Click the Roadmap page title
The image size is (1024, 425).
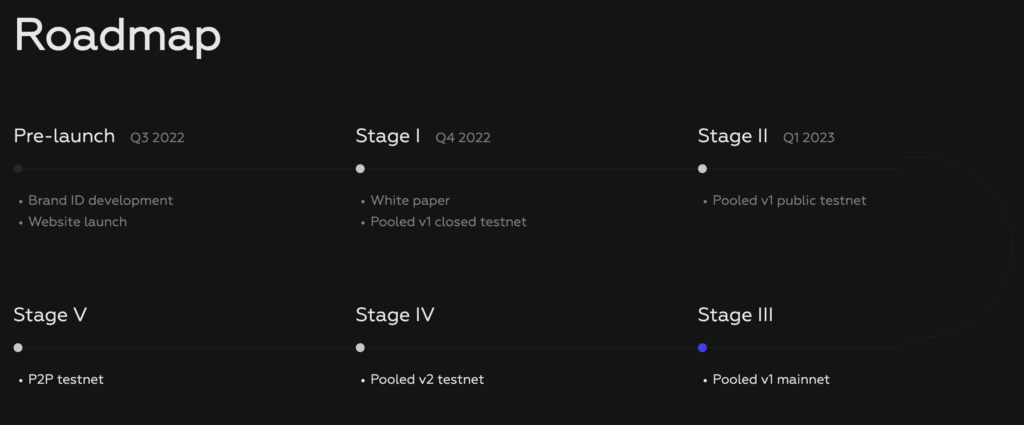(118, 35)
